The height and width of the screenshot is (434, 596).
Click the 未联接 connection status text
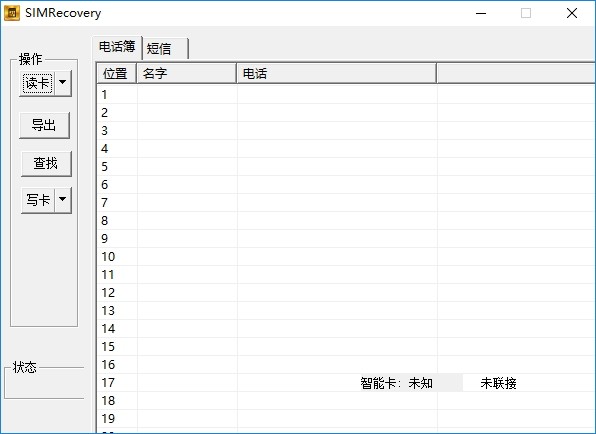point(498,383)
